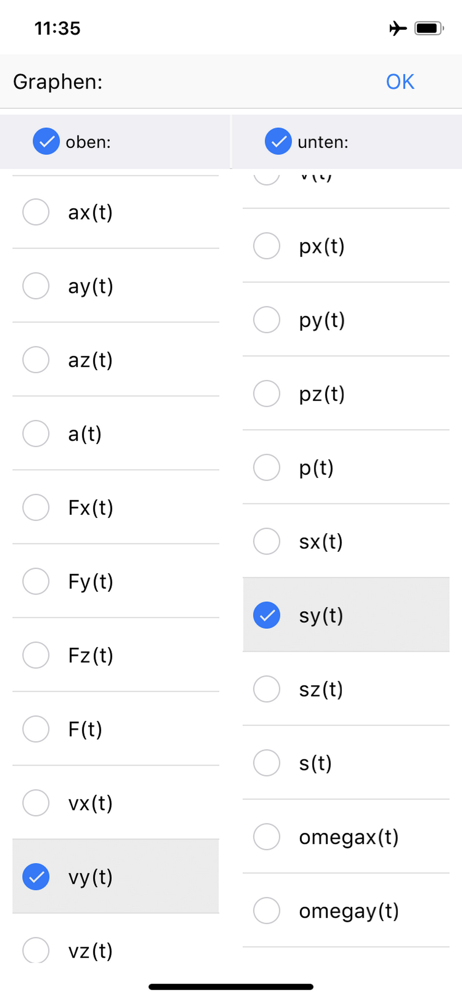
Task: Confirm graph selection with OK
Action: click(x=400, y=82)
